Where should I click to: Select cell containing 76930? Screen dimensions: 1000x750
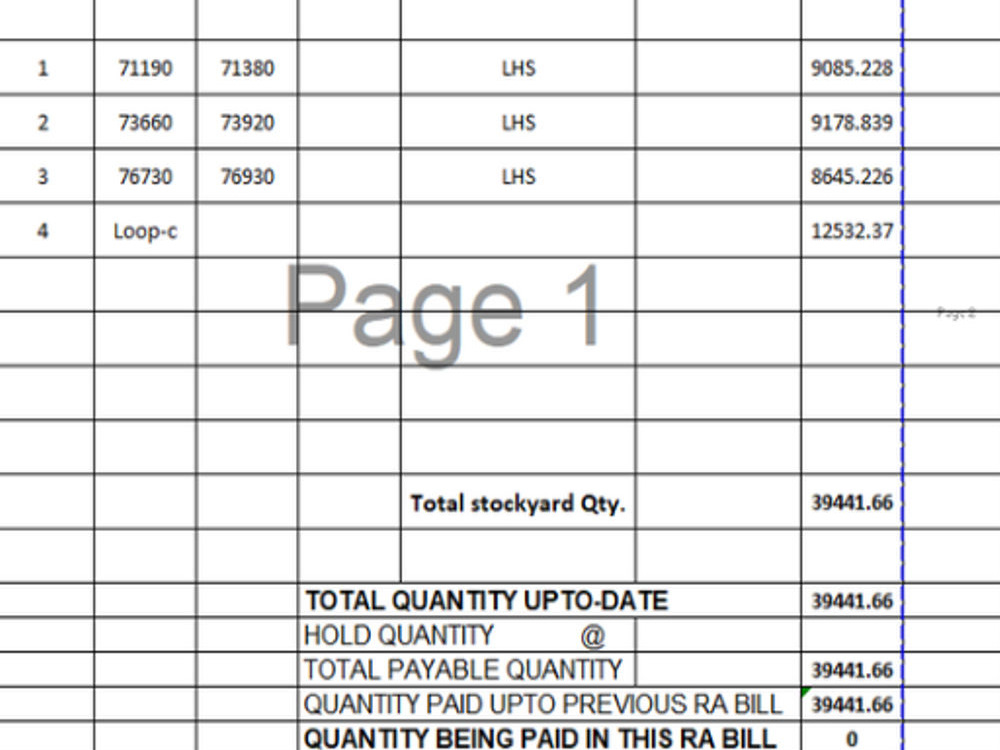pyautogui.click(x=247, y=176)
